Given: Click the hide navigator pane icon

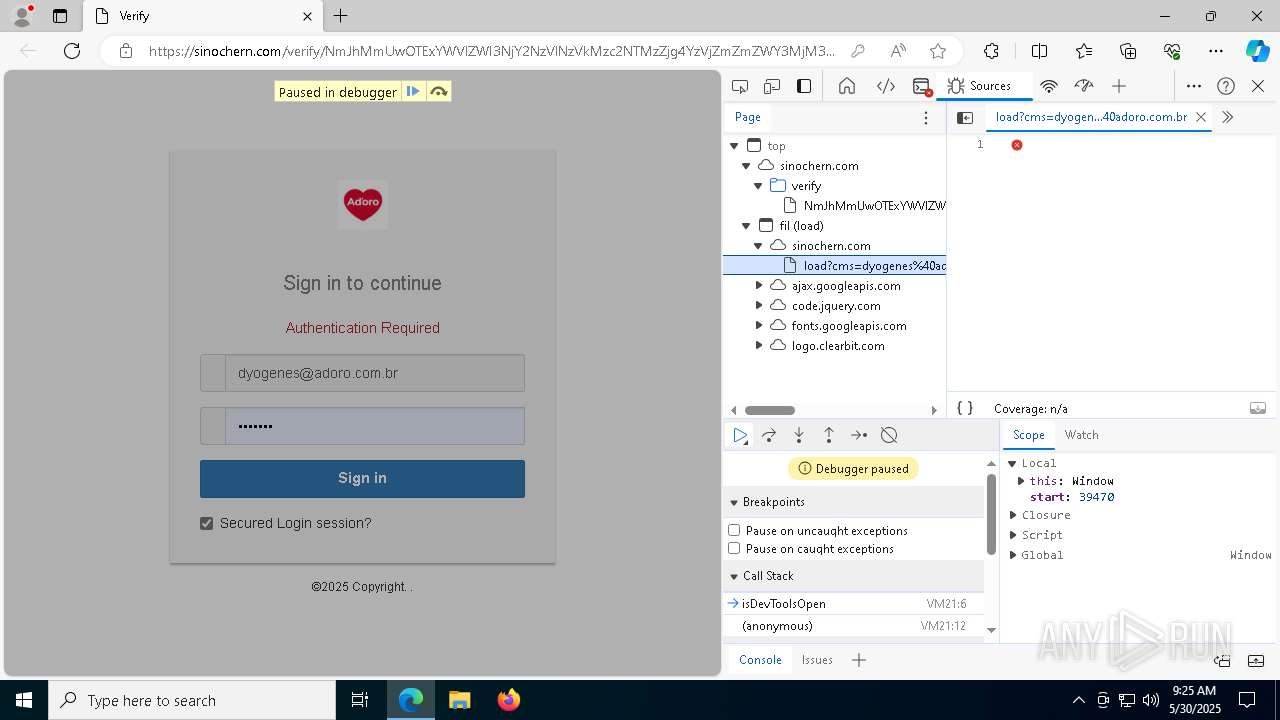Looking at the screenshot, I should [965, 117].
